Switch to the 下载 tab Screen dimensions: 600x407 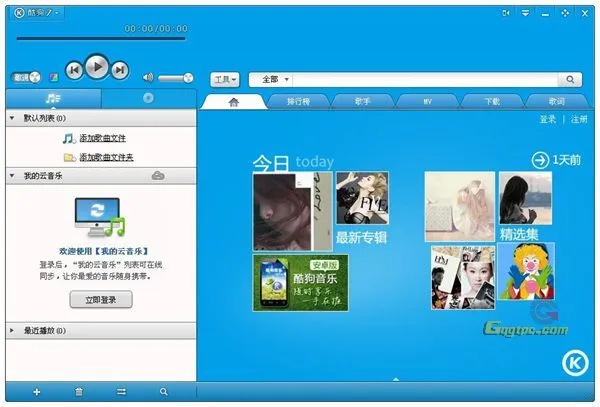[492, 102]
